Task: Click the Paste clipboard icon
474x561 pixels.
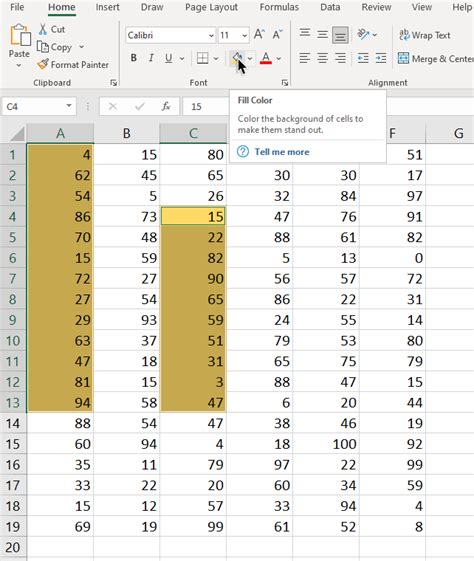Action: 20,35
